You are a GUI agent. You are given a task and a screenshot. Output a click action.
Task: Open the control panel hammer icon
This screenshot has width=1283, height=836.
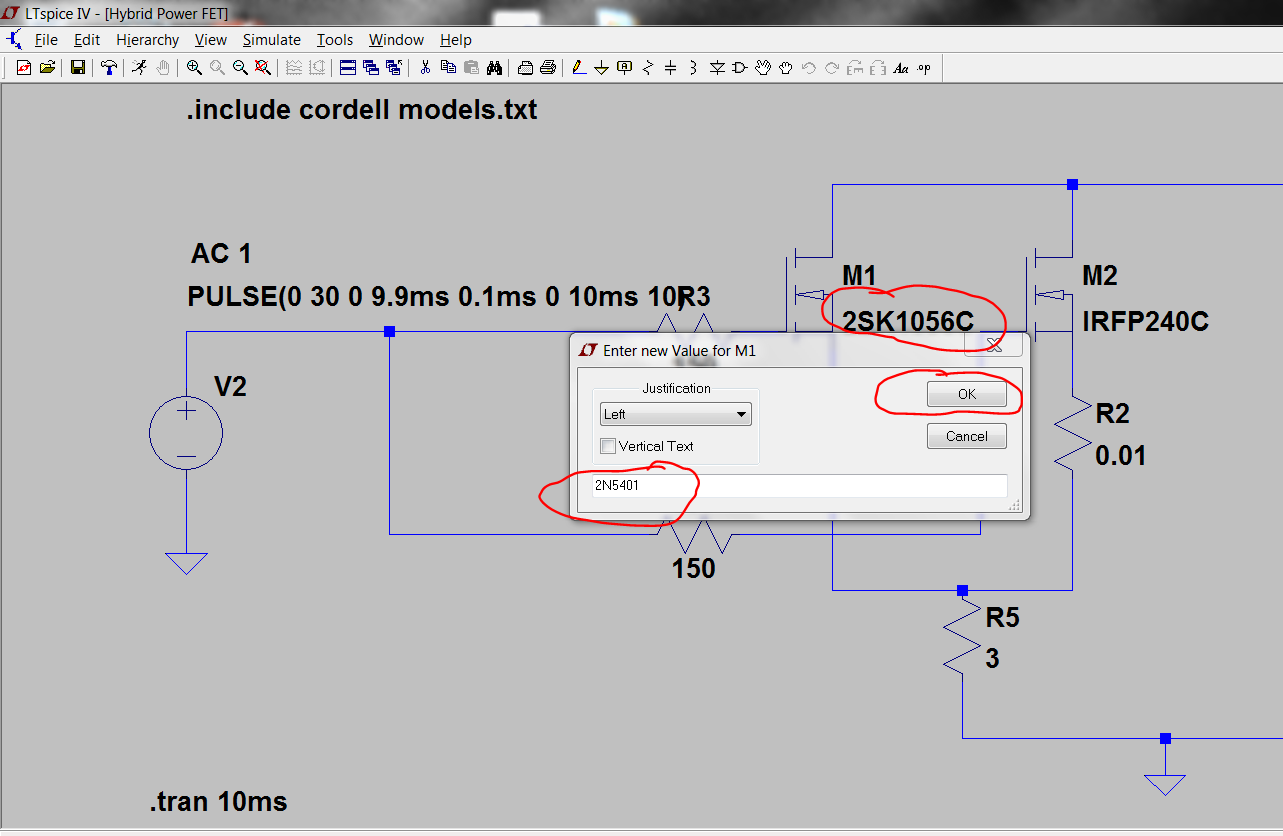click(x=109, y=68)
